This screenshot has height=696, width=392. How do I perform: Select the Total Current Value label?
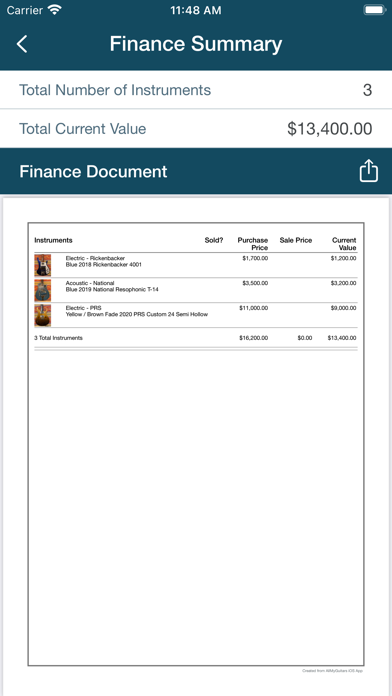[83, 129]
